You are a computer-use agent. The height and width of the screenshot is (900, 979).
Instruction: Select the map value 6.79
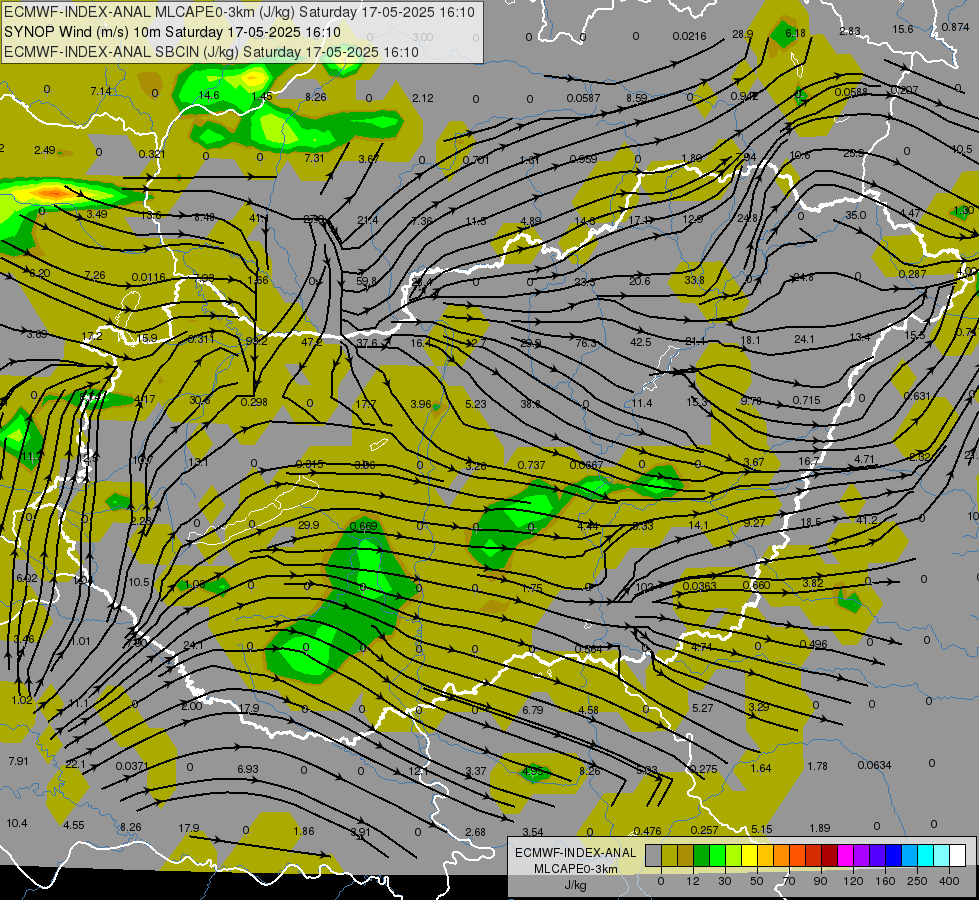(x=533, y=710)
